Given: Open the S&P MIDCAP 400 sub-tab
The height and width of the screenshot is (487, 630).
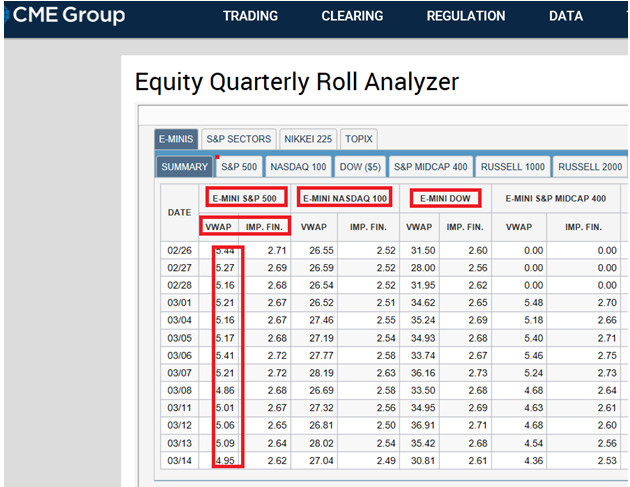Looking at the screenshot, I should coord(430,167).
